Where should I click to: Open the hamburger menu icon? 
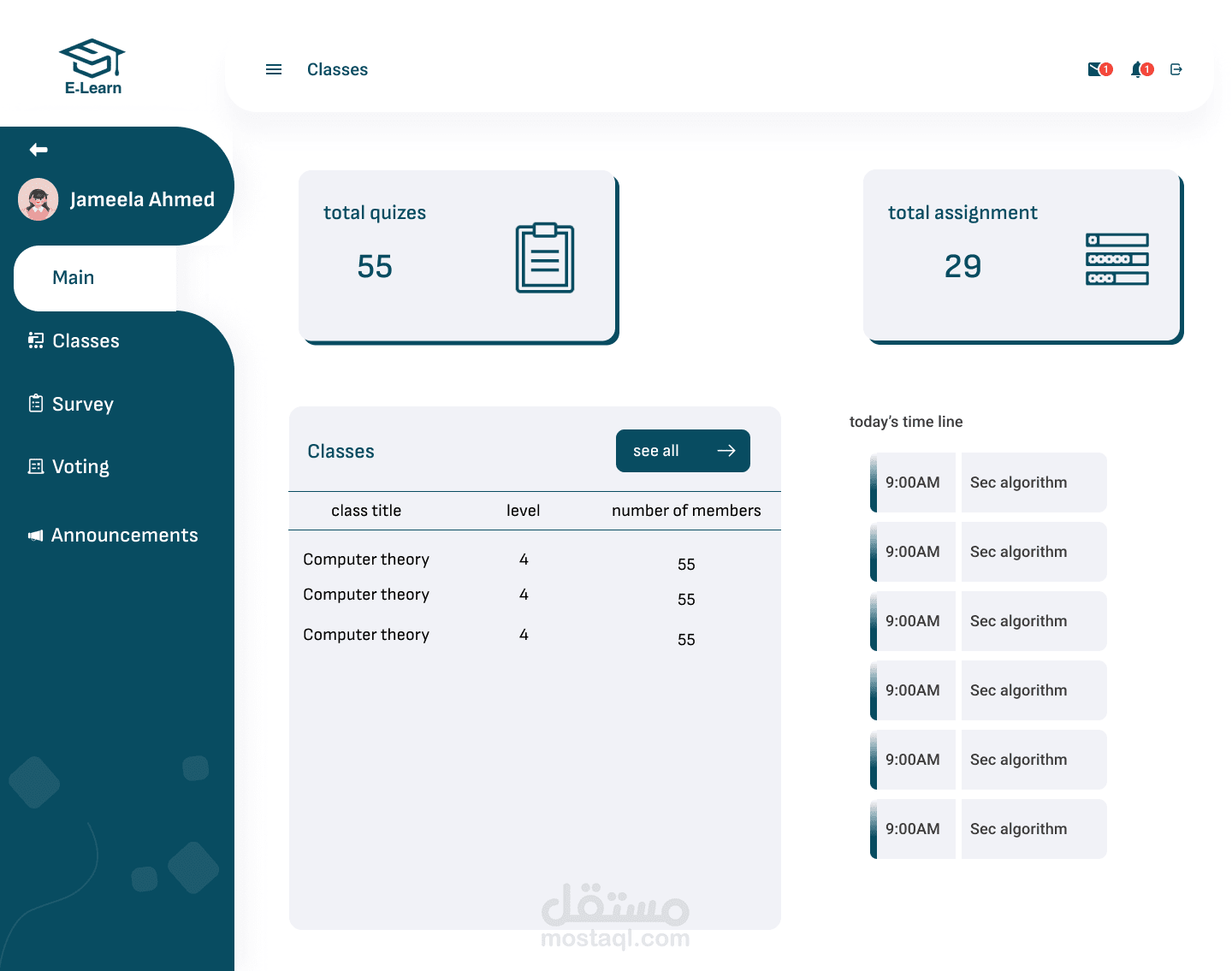274,69
